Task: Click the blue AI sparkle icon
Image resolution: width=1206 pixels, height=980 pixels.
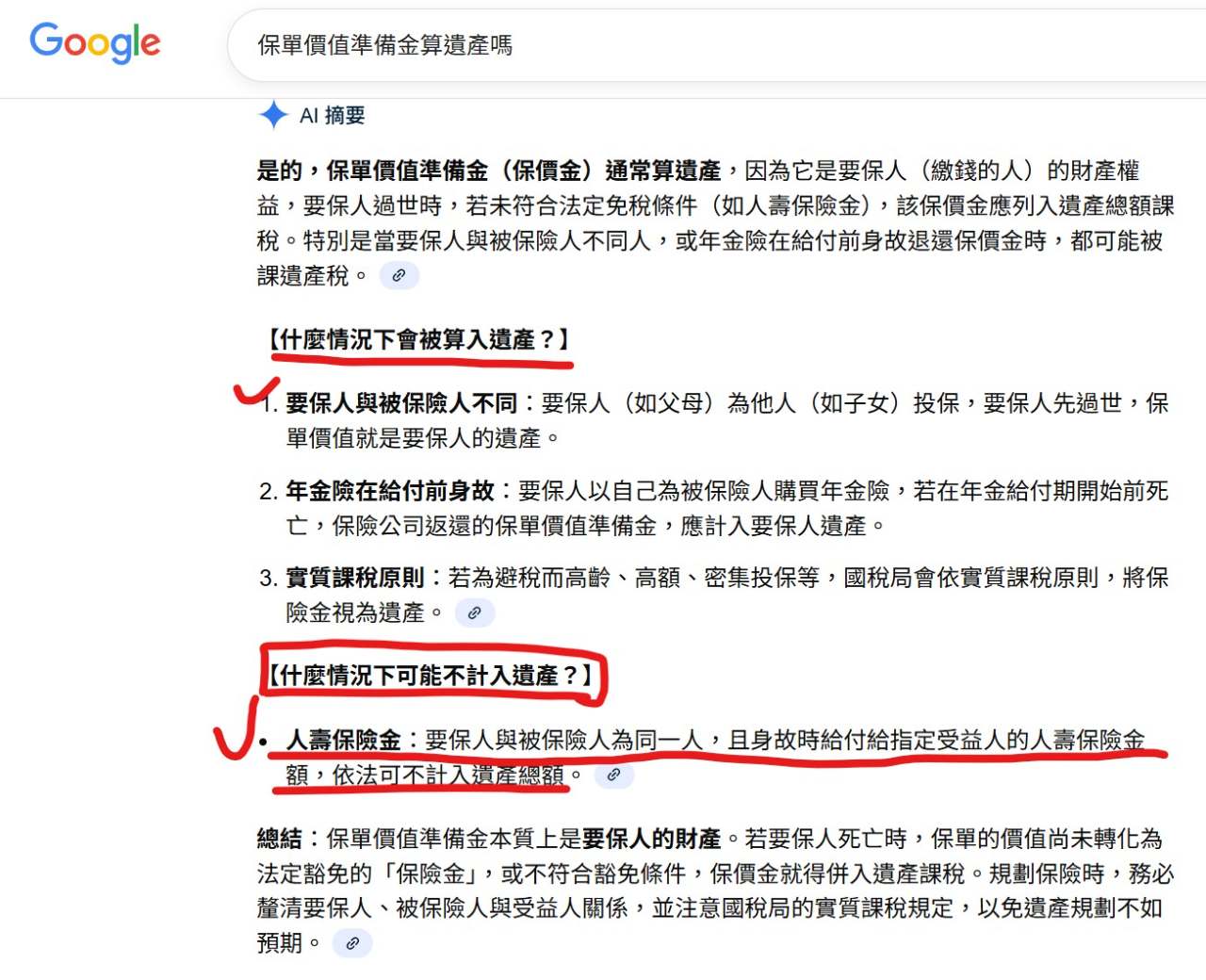Action: (273, 115)
